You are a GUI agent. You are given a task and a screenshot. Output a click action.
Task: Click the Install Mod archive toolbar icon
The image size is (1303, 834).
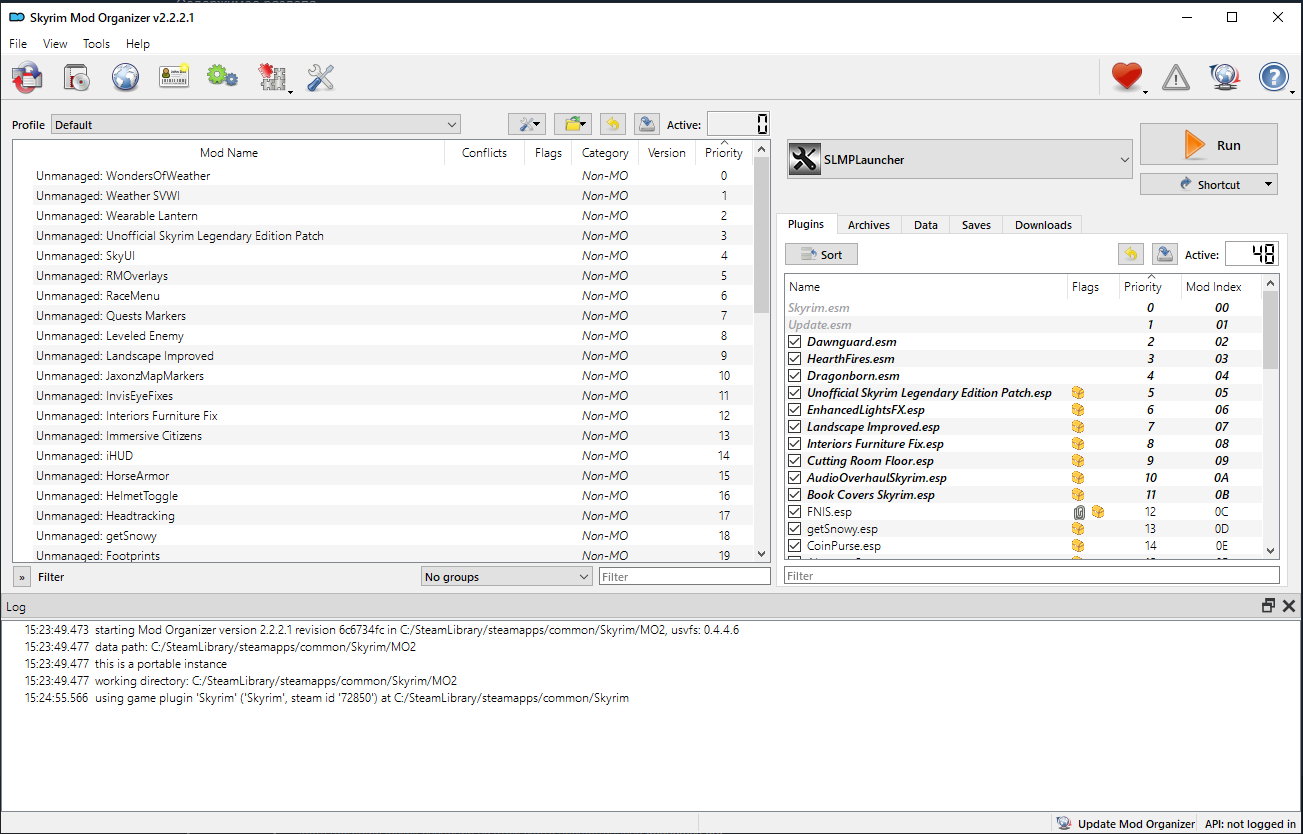click(77, 77)
